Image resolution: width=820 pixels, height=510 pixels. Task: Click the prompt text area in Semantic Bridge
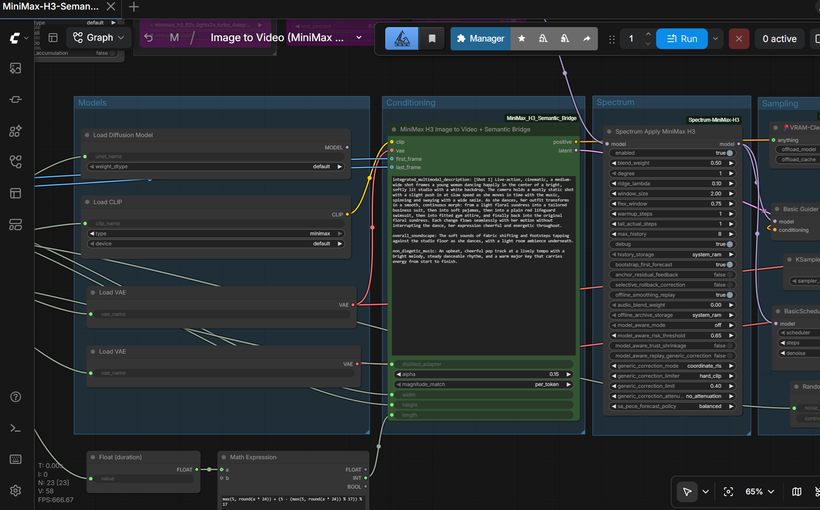[x=483, y=265]
